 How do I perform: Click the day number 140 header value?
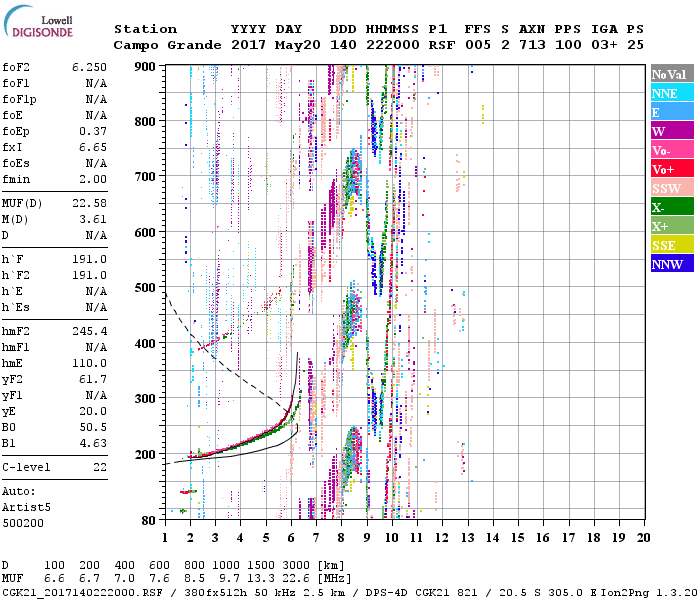click(x=343, y=45)
